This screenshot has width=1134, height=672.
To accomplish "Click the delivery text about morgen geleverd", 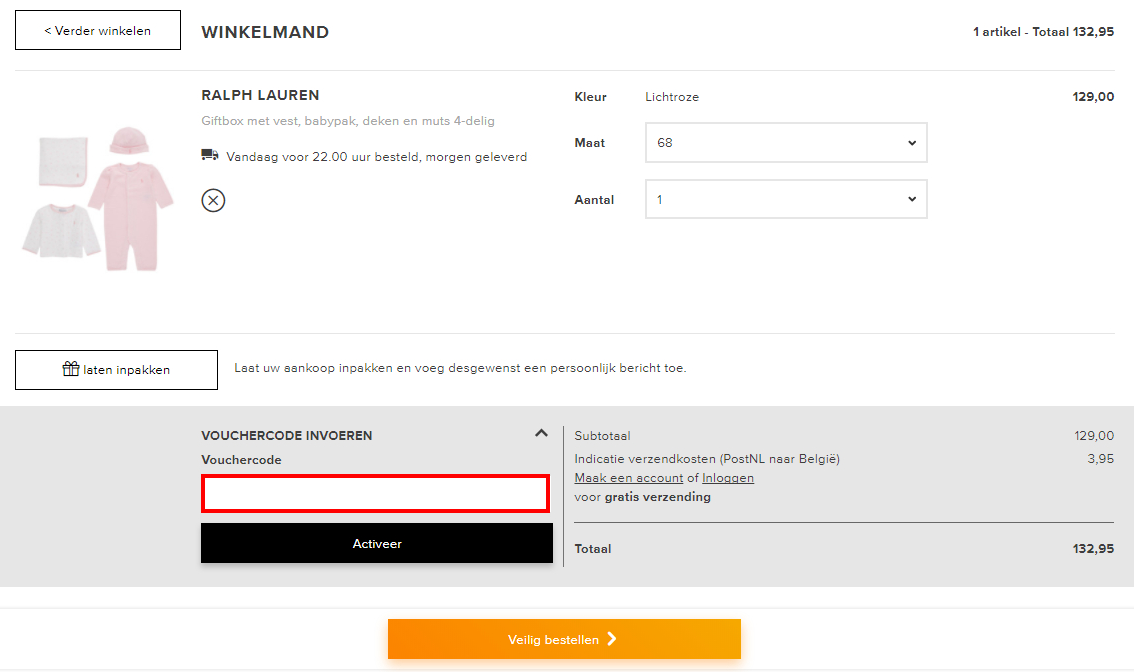I will (x=376, y=157).
